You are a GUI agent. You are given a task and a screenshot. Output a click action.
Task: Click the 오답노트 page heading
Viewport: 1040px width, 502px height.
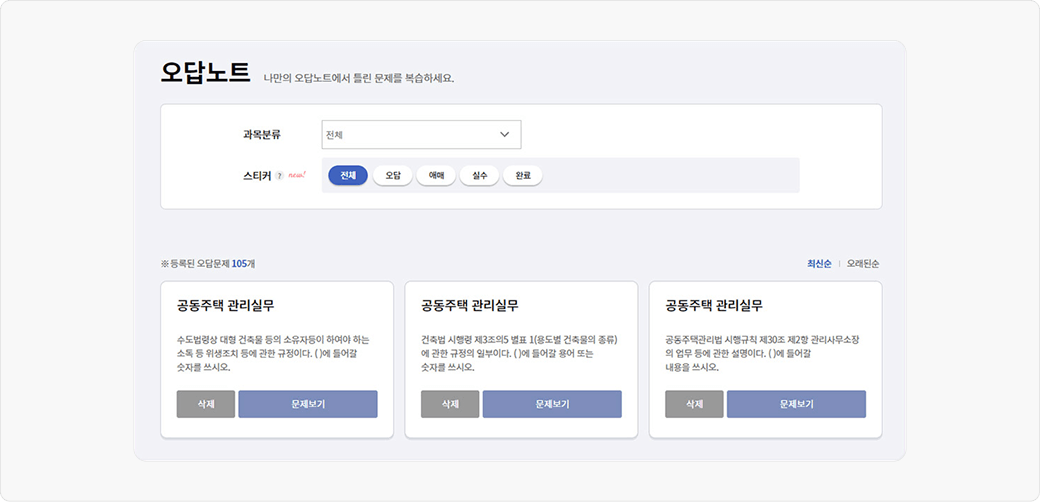click(205, 72)
